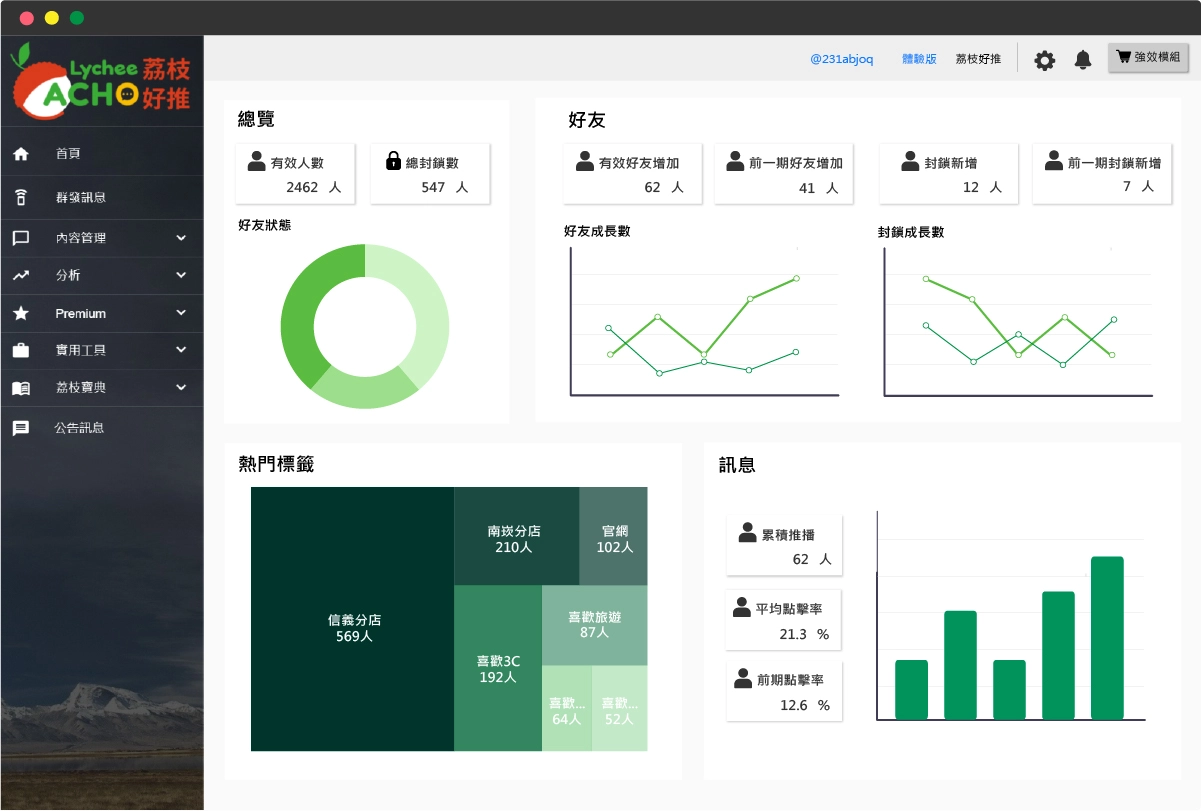Click the lock icon in 總封鎖數 card
The image size is (1201, 811).
393,161
